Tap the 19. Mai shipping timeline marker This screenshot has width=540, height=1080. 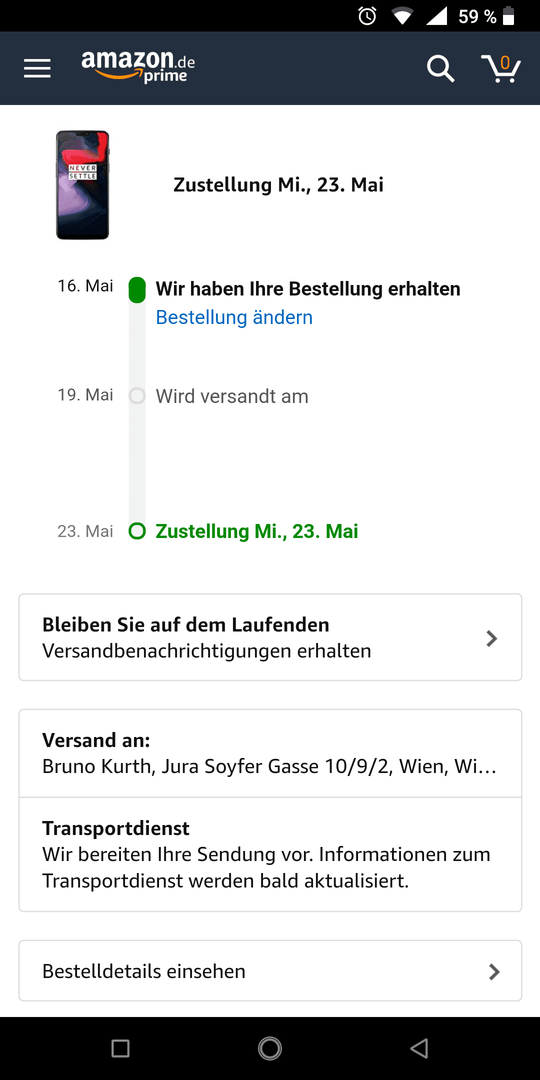(x=137, y=396)
